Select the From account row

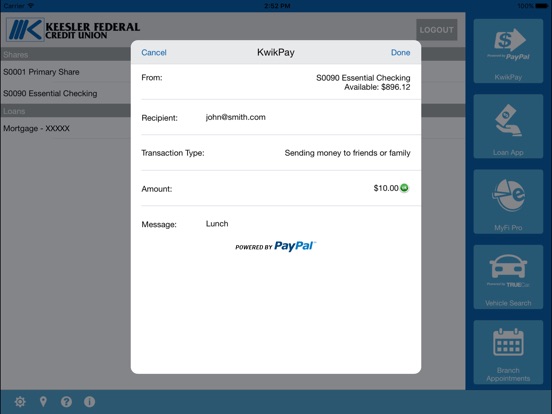pos(276,82)
